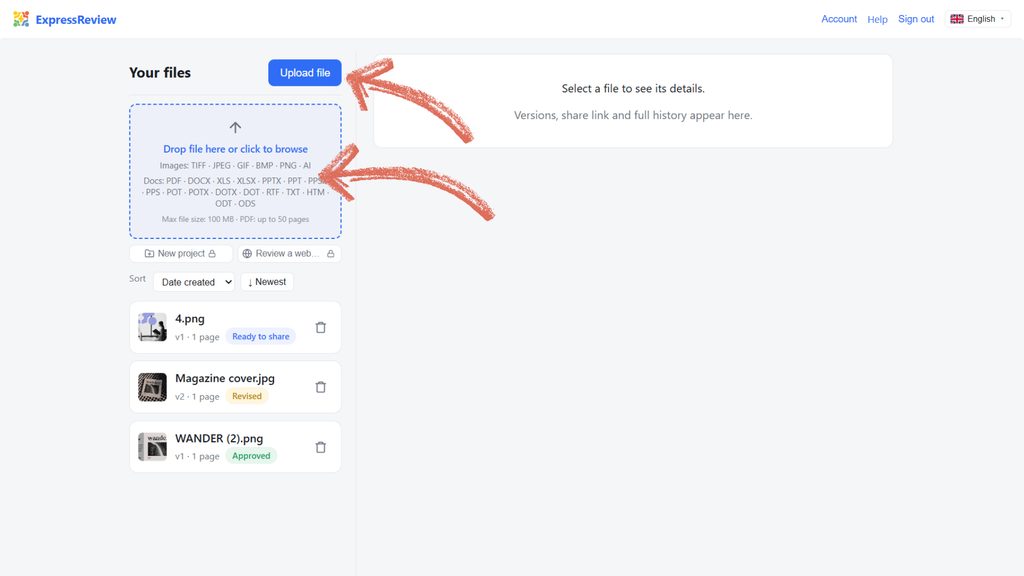Click the Revised status badge

[247, 396]
